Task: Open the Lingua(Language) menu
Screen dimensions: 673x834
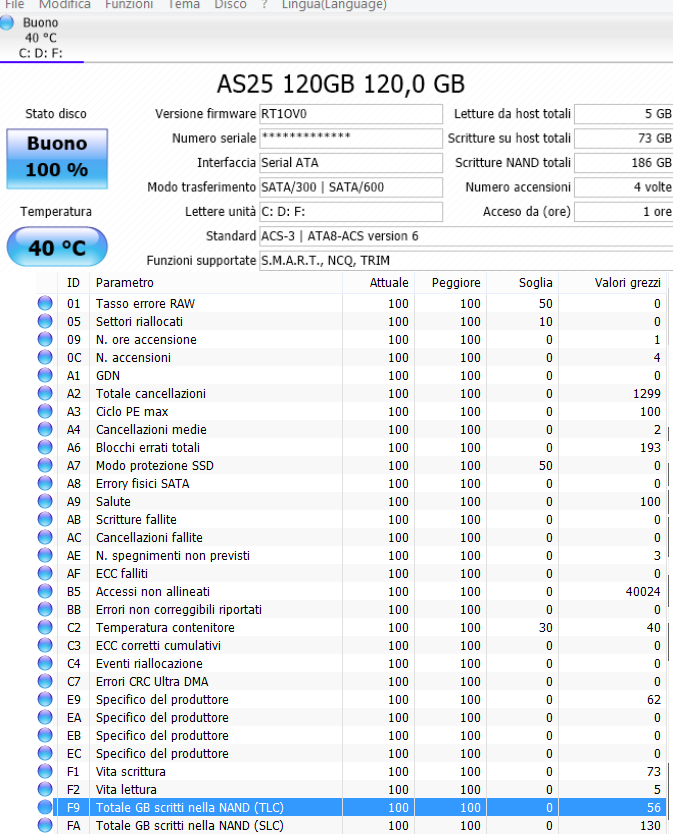Action: [x=334, y=4]
